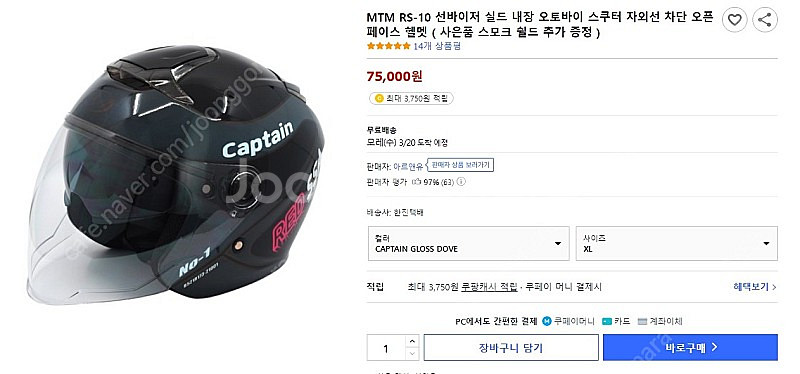Open the 컬러 CAPTAIN GLOSS DOVE dropdown
The image size is (800, 374).
tap(468, 243)
